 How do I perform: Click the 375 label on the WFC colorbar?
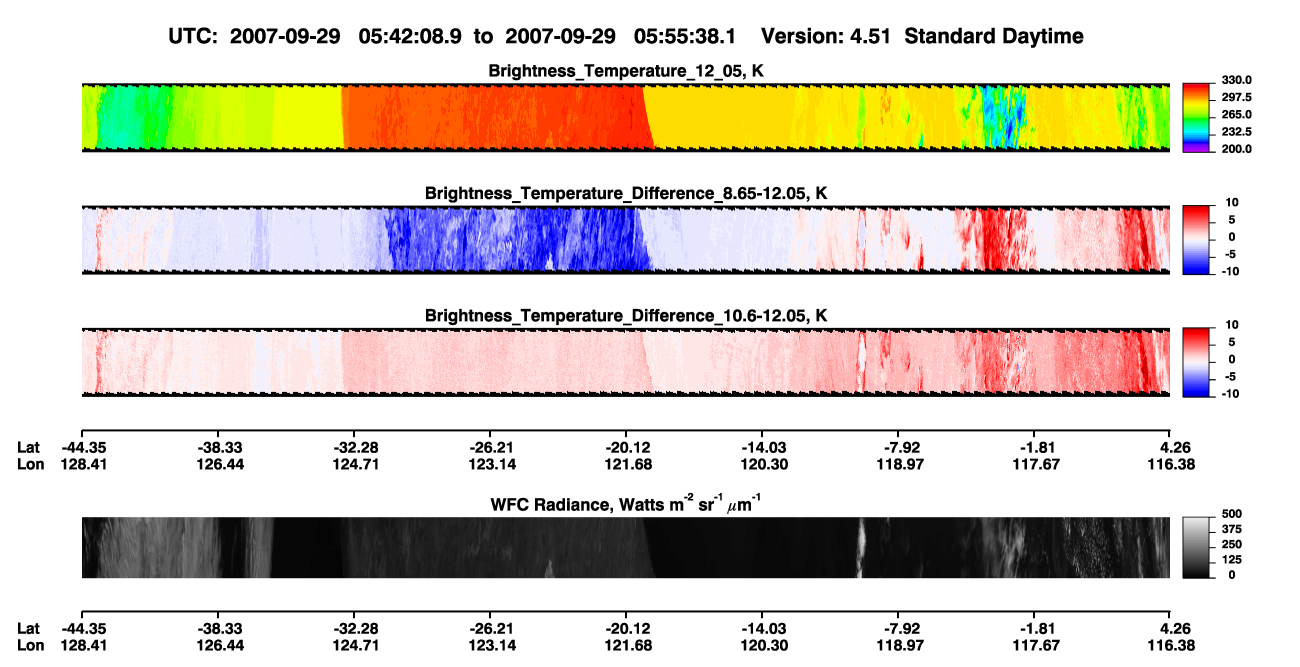pos(1230,529)
